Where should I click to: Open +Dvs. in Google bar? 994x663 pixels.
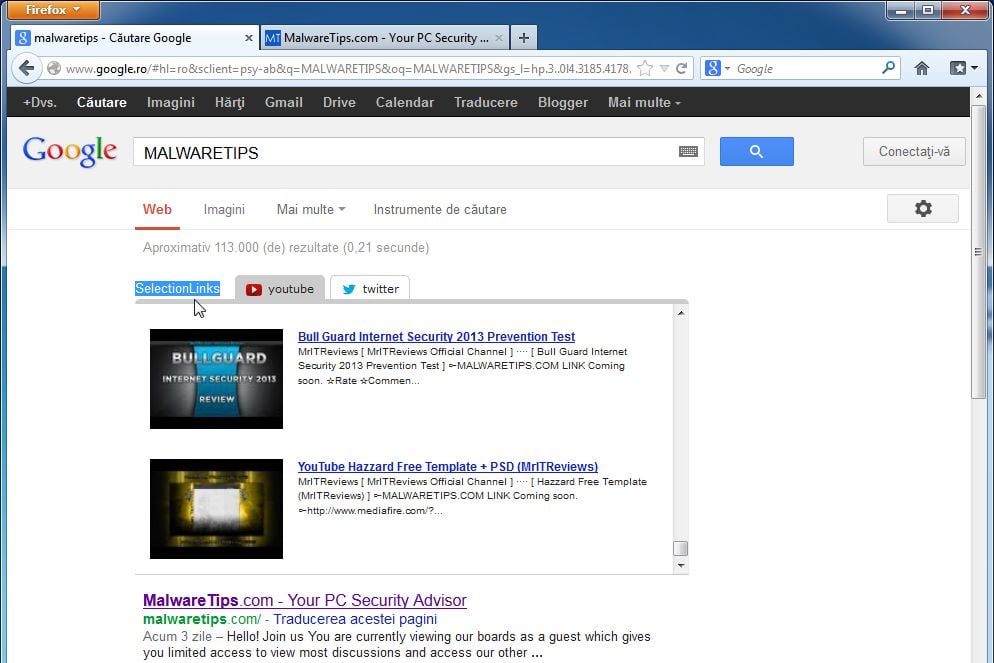39,103
